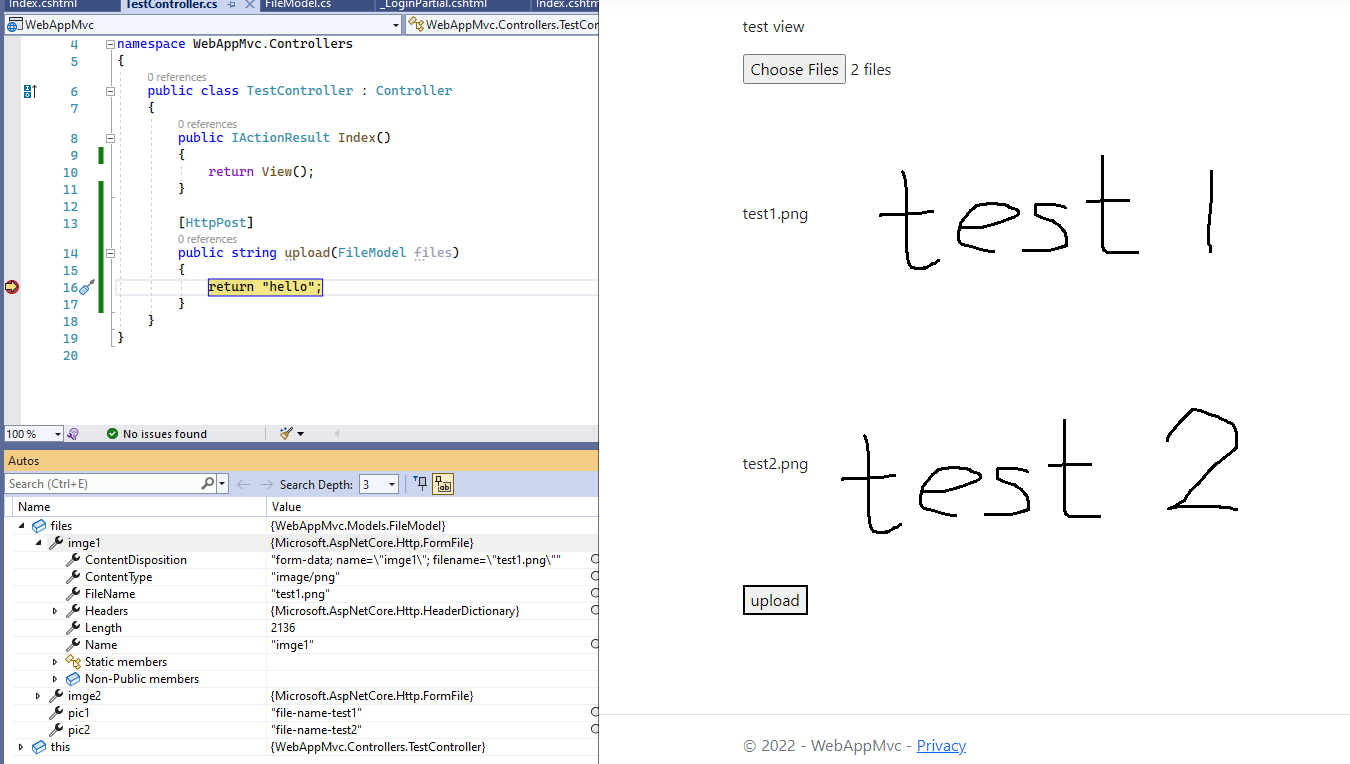Collapse the TestController class on line 6
This screenshot has height=764, width=1350.
click(110, 91)
